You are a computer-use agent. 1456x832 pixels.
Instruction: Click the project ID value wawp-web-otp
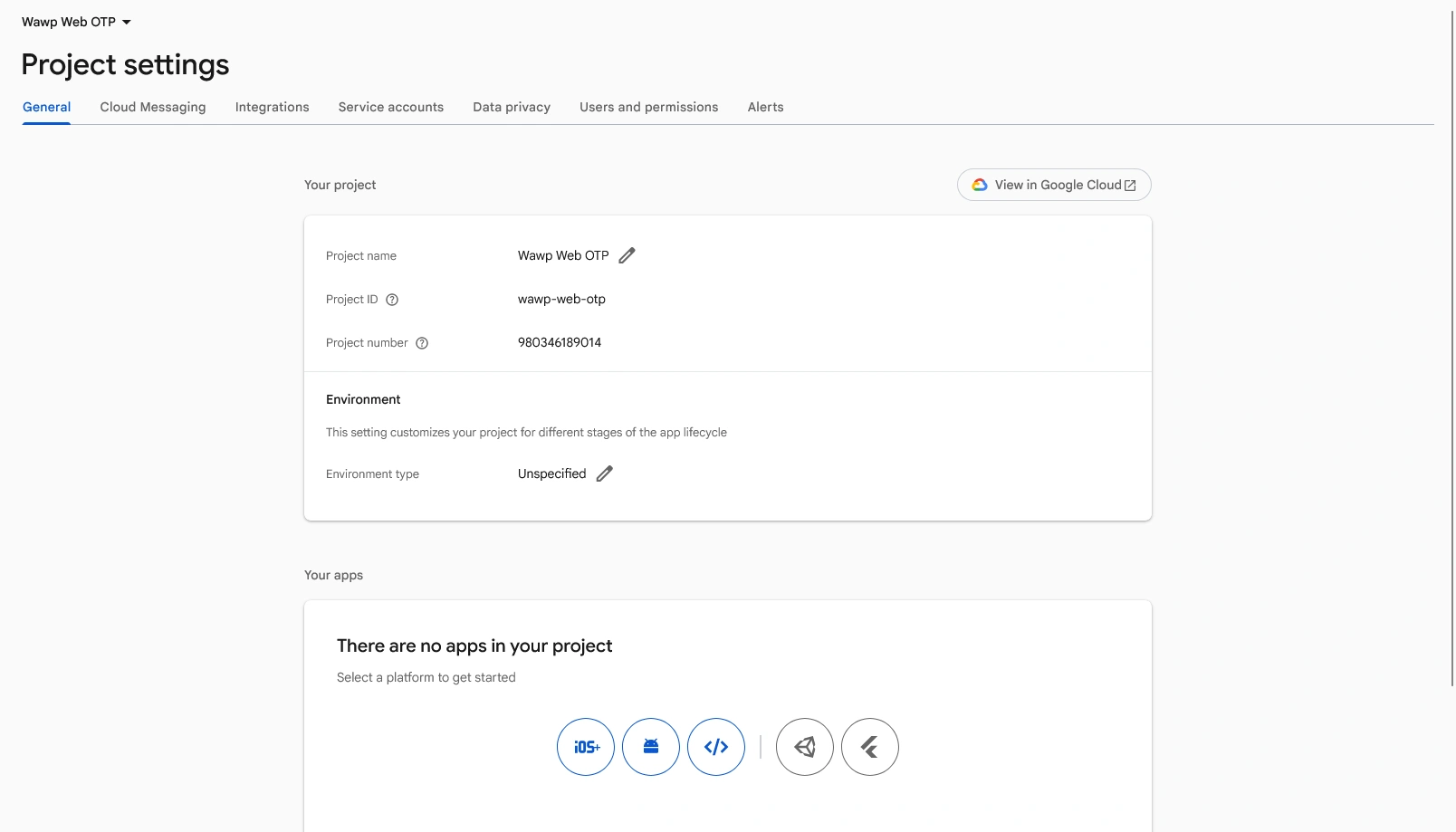[x=561, y=299]
